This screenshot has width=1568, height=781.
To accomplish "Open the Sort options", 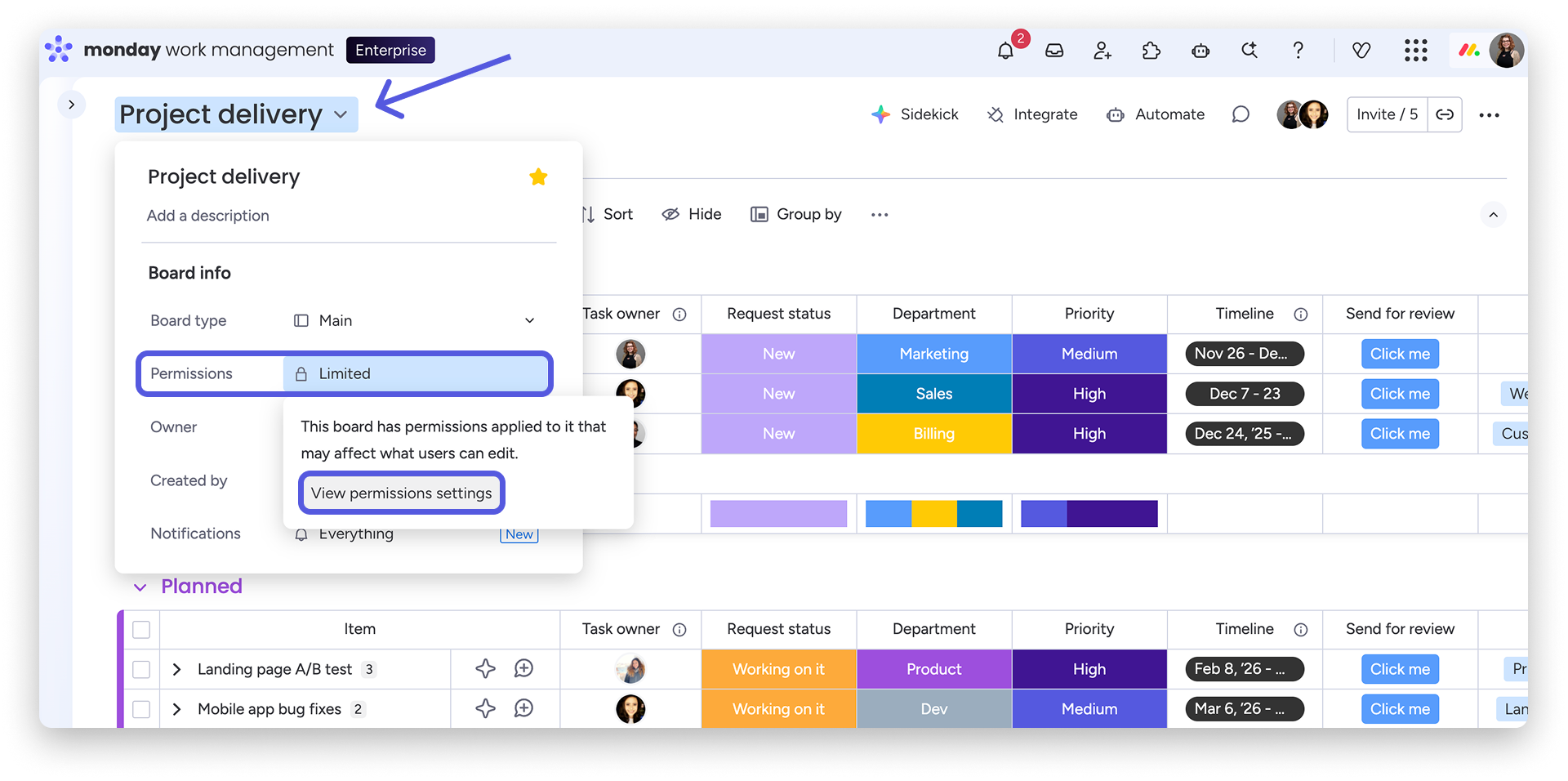I will click(608, 215).
